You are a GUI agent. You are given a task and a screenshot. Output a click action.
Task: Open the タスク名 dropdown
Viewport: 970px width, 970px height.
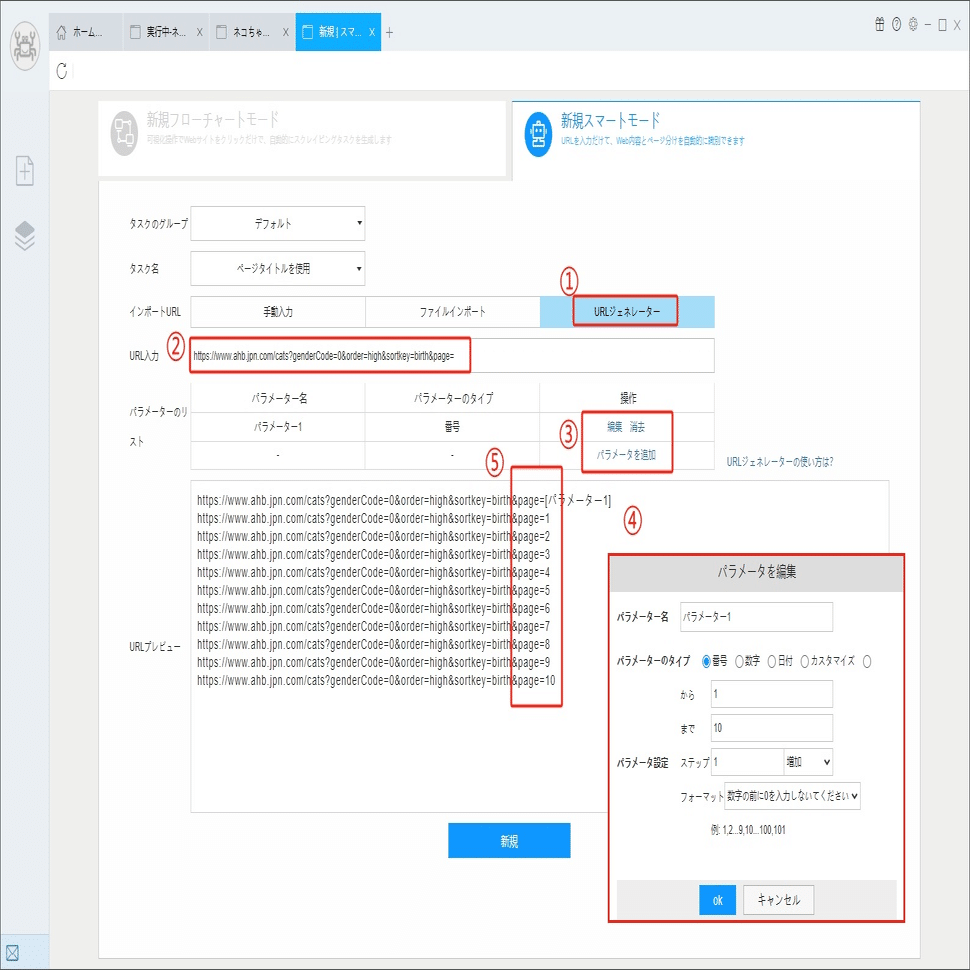278,268
